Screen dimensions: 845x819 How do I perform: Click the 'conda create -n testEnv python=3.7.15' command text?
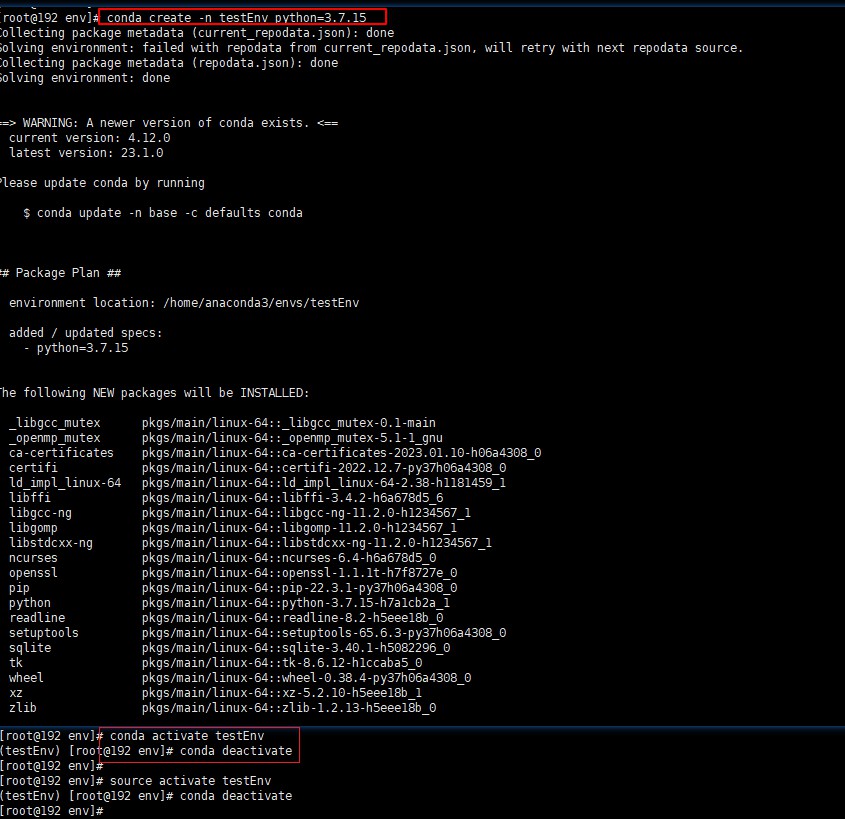pyautogui.click(x=237, y=18)
